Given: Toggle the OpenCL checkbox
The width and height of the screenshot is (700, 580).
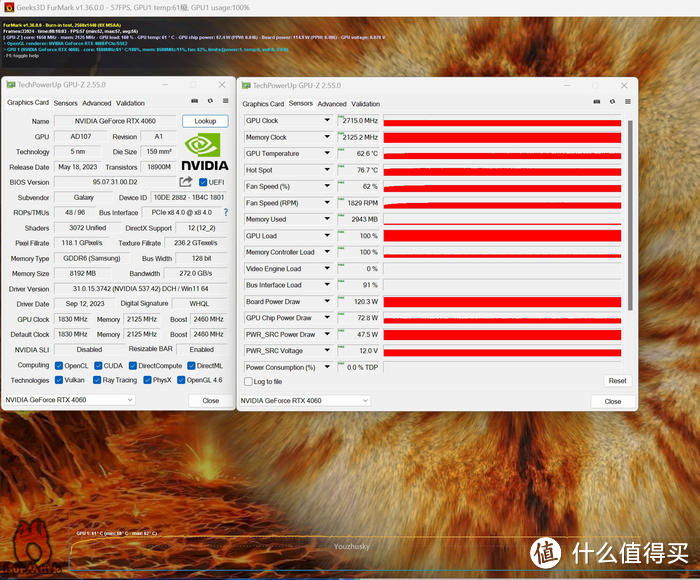Looking at the screenshot, I should [58, 366].
